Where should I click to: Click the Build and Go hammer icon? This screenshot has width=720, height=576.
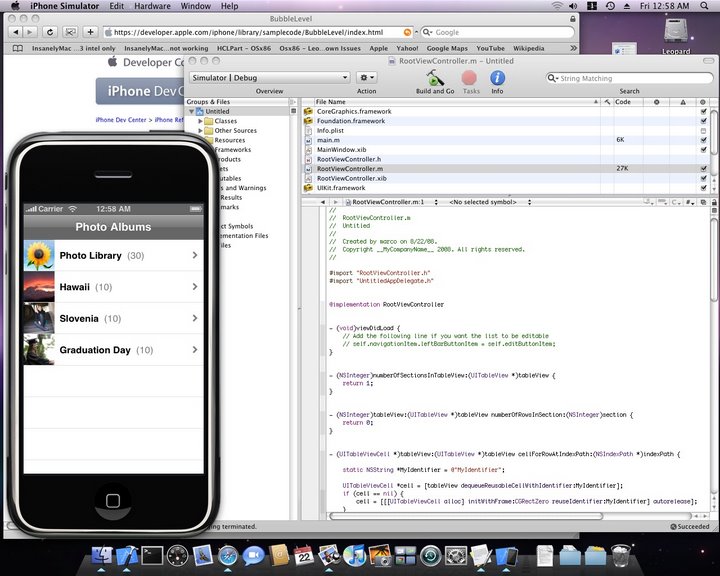(434, 78)
